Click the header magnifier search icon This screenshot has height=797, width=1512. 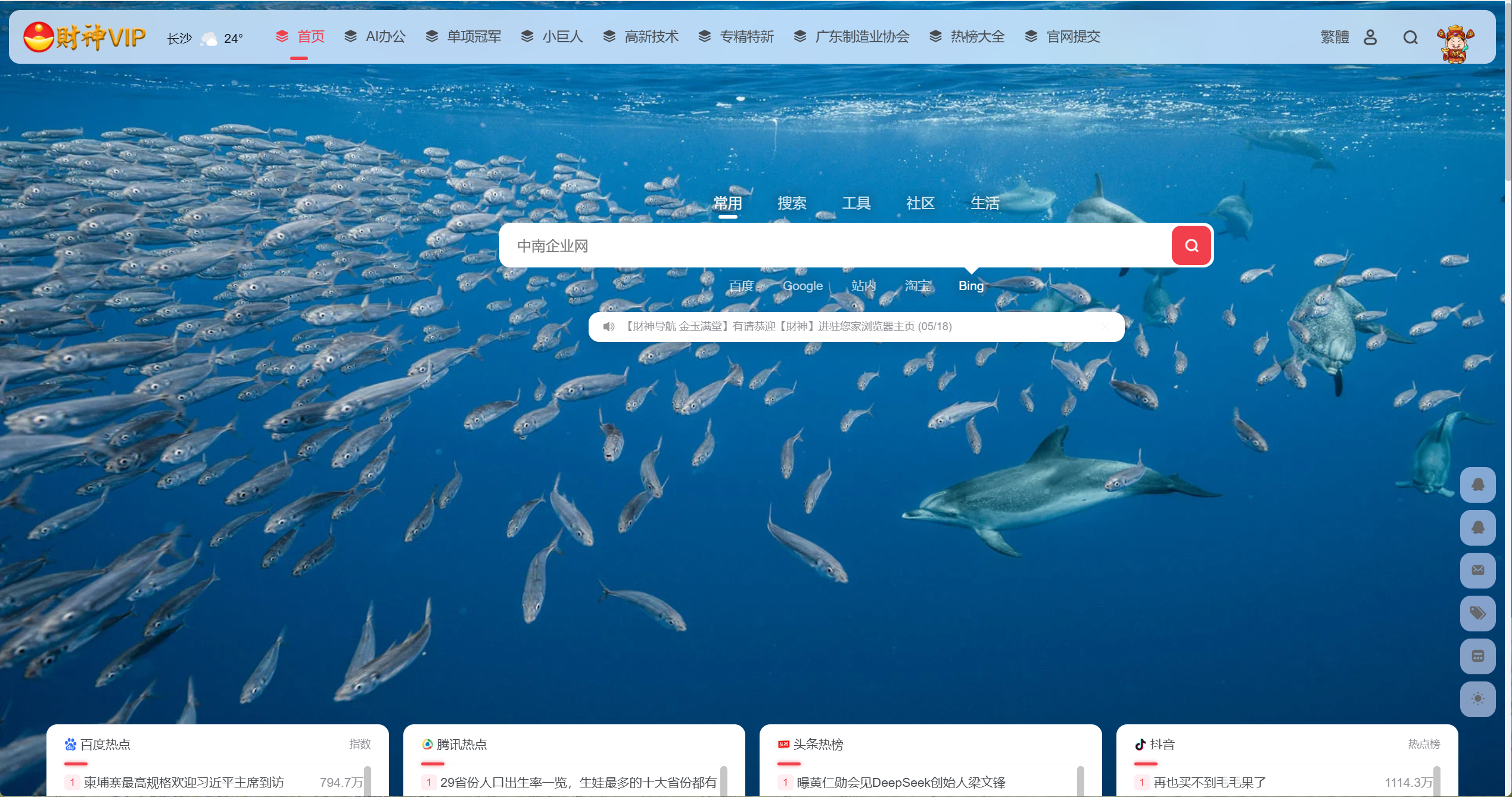click(1410, 38)
